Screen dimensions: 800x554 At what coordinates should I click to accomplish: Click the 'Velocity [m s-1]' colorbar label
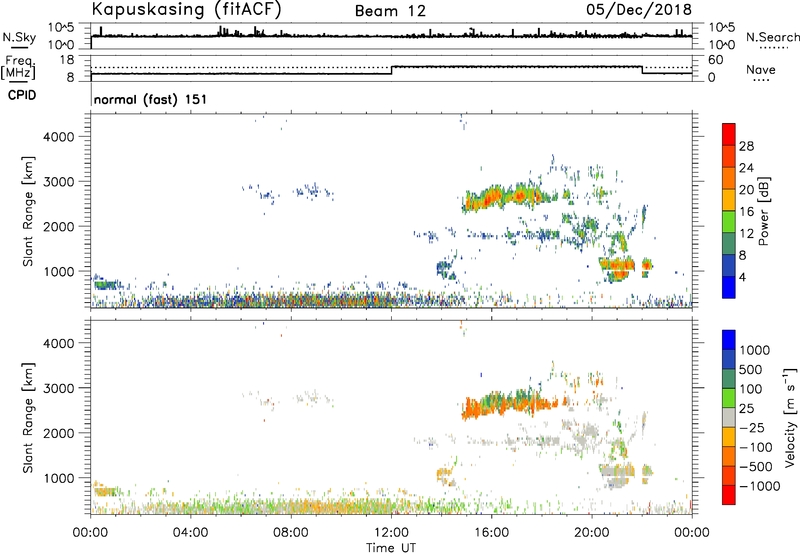pos(790,417)
